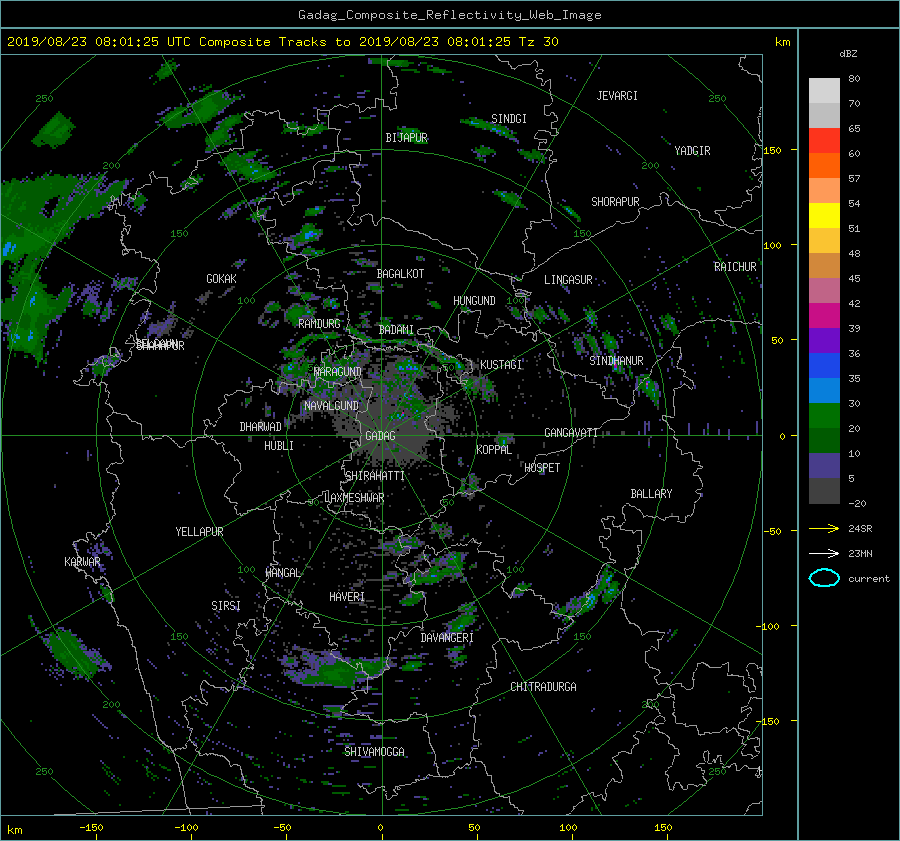Select the magenta 42 dBZ legend swatch
The width and height of the screenshot is (900, 841).
[824, 315]
